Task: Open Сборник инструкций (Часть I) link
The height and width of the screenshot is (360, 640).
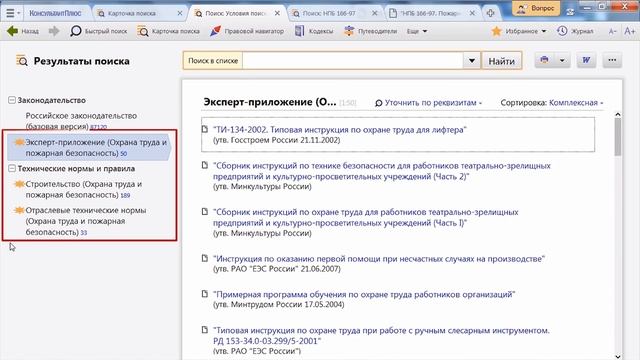Action: (366, 218)
